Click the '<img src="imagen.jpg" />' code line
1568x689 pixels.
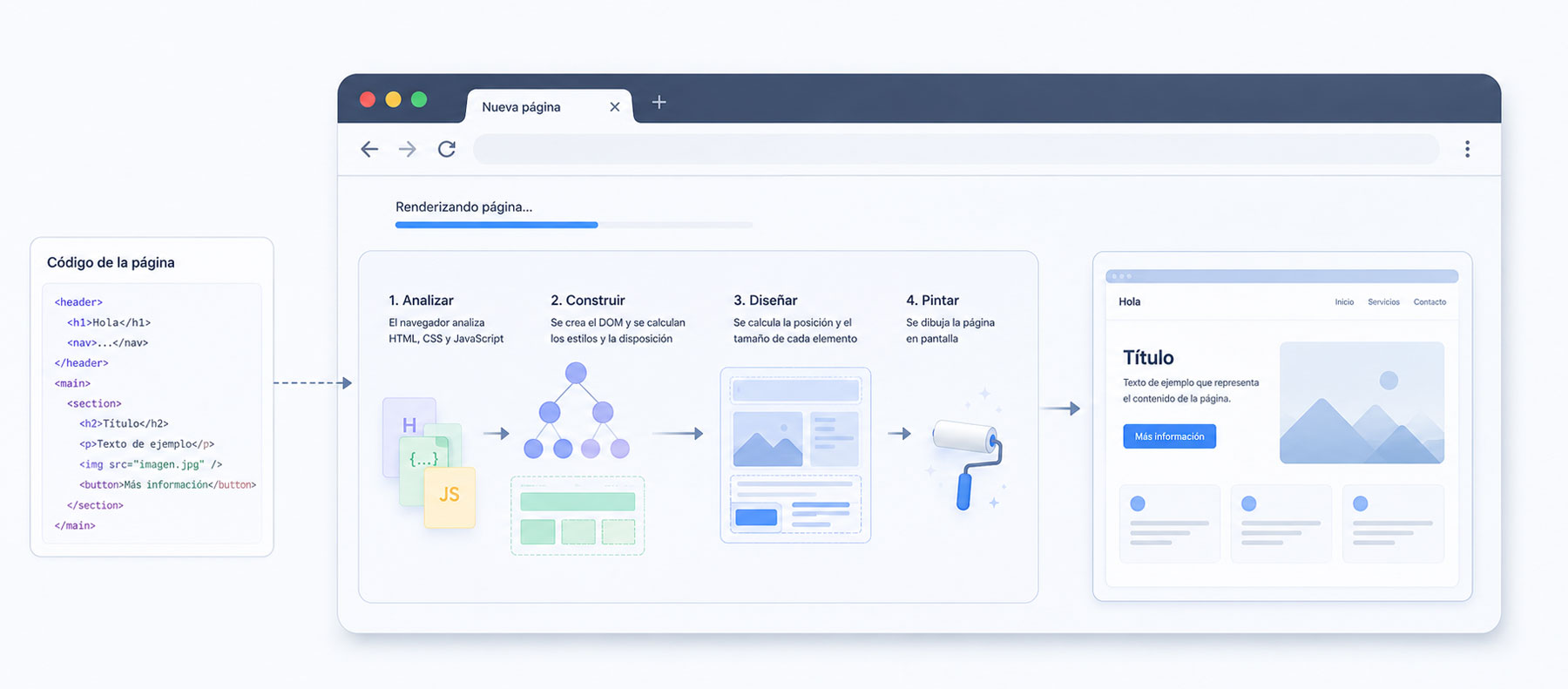(x=151, y=464)
